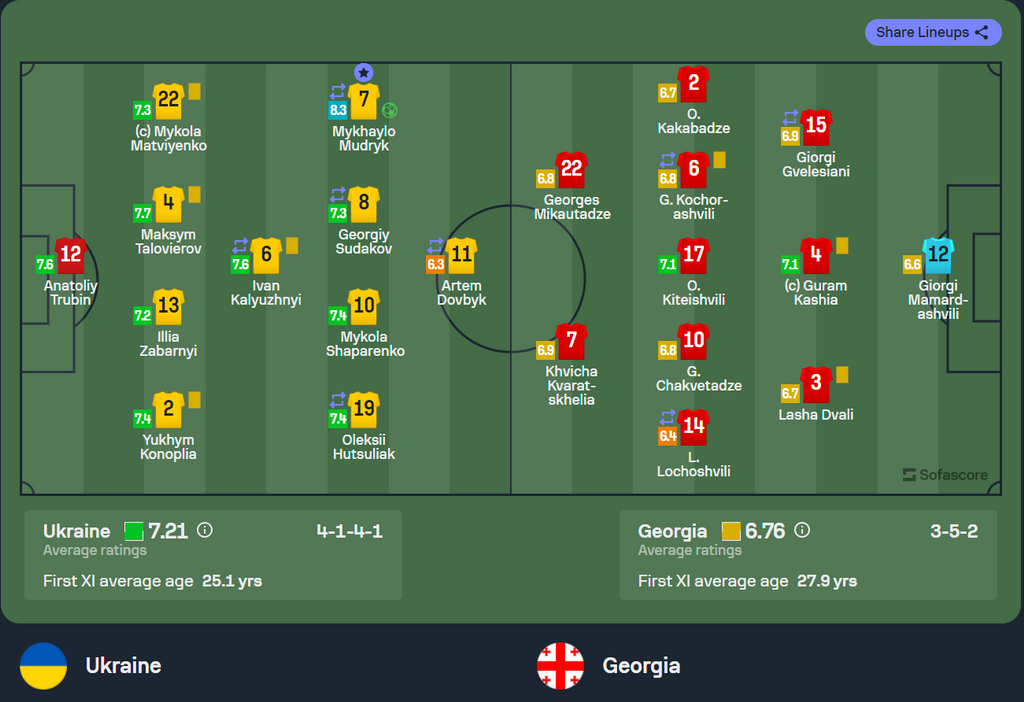The width and height of the screenshot is (1024, 702).
Task: Click Georgia's yellow average rating swatch
Action: (x=731, y=532)
